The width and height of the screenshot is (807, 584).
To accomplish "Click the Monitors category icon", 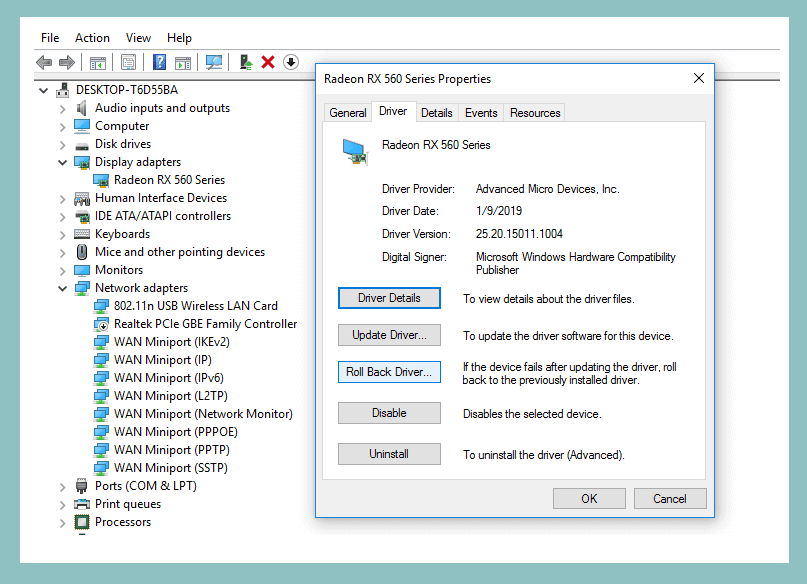I will click(x=82, y=270).
